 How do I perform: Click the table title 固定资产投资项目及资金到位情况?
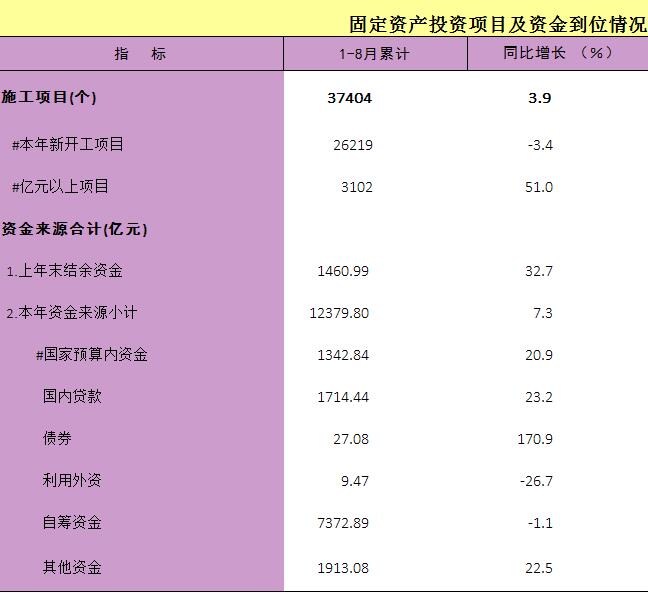tap(498, 24)
